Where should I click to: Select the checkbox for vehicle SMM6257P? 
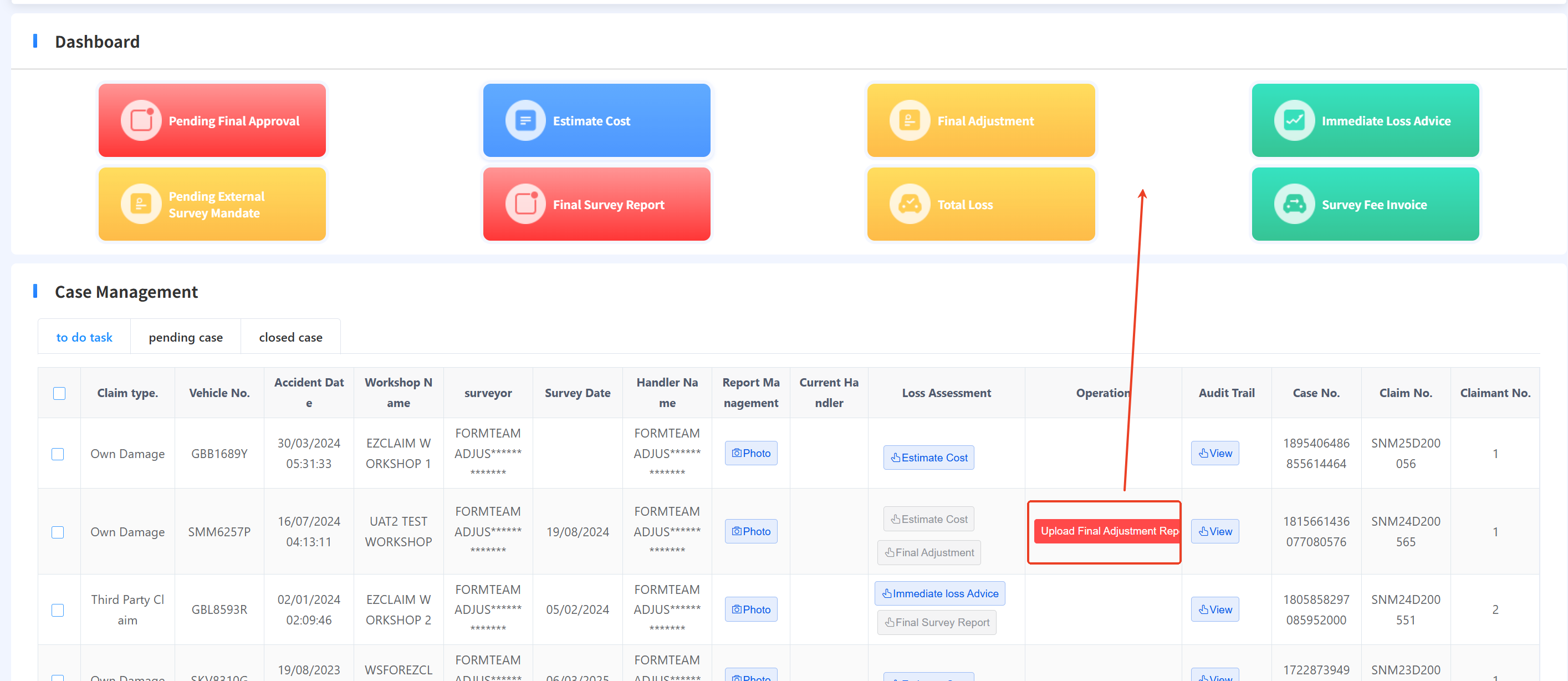point(58,532)
